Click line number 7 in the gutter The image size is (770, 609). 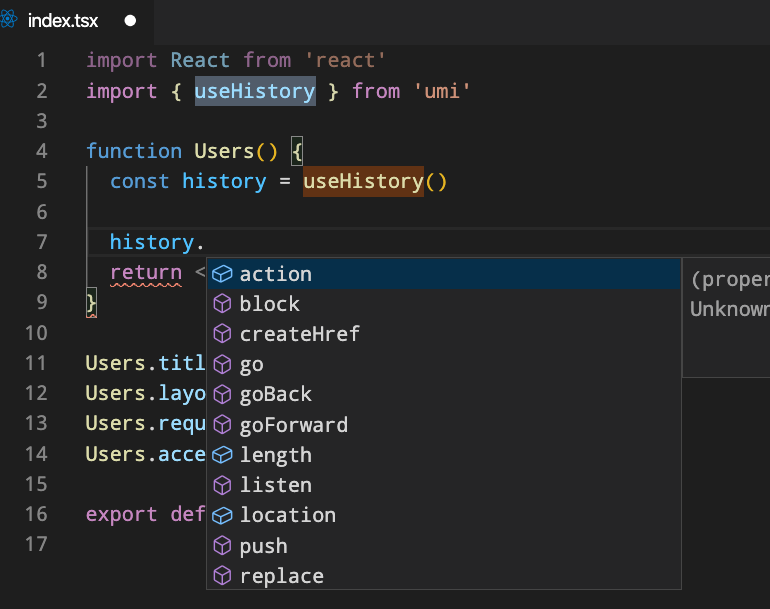pos(42,242)
